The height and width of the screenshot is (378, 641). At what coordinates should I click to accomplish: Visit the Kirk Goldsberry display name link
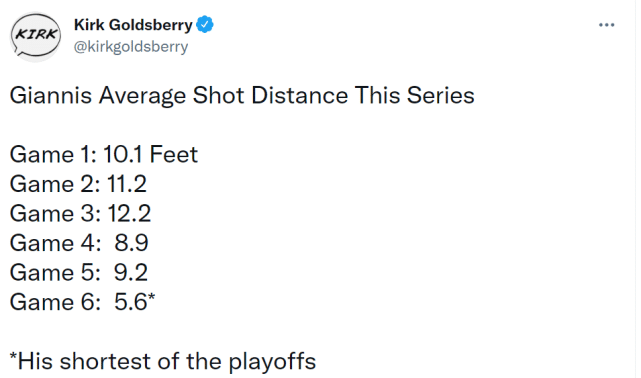133,25
